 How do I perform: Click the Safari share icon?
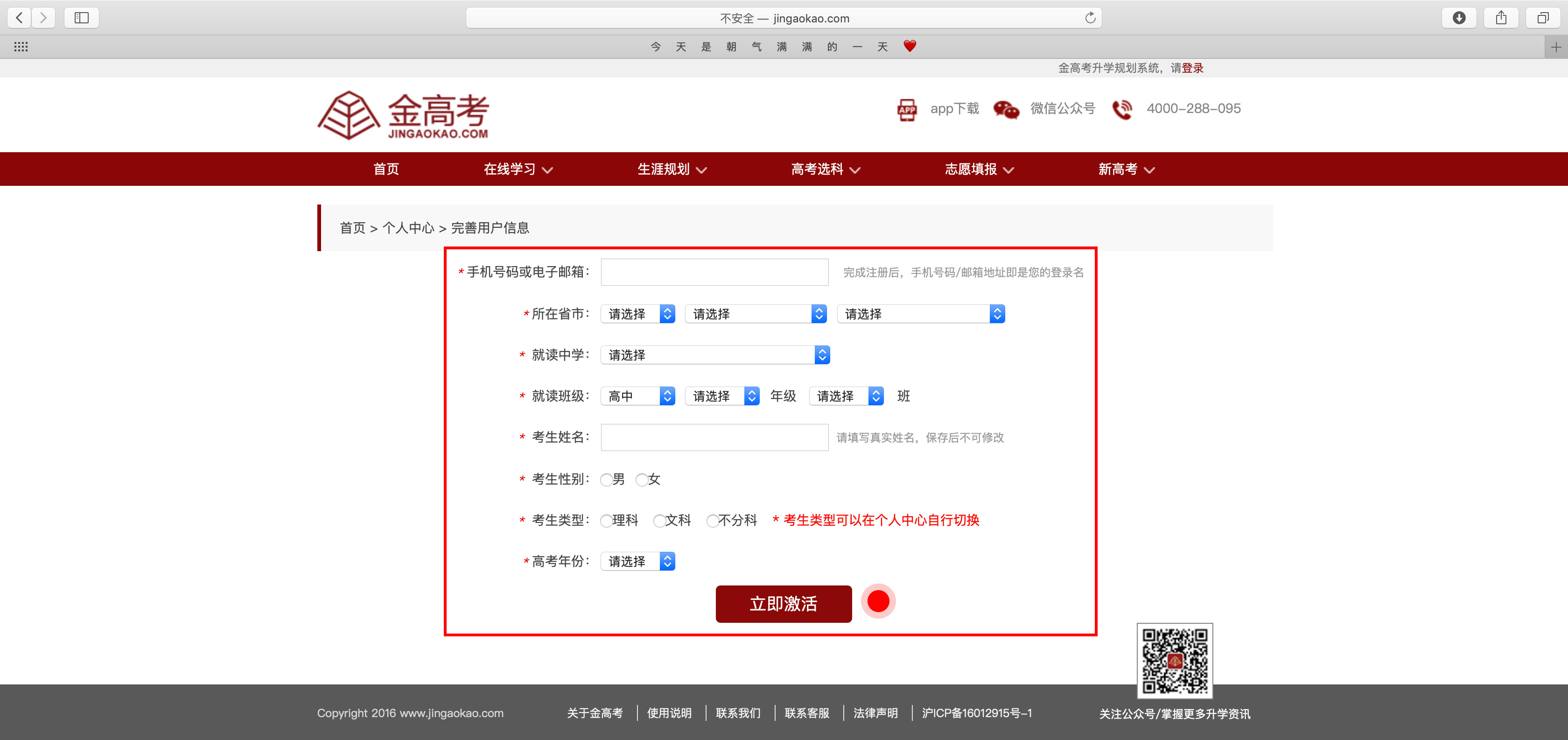[1500, 18]
